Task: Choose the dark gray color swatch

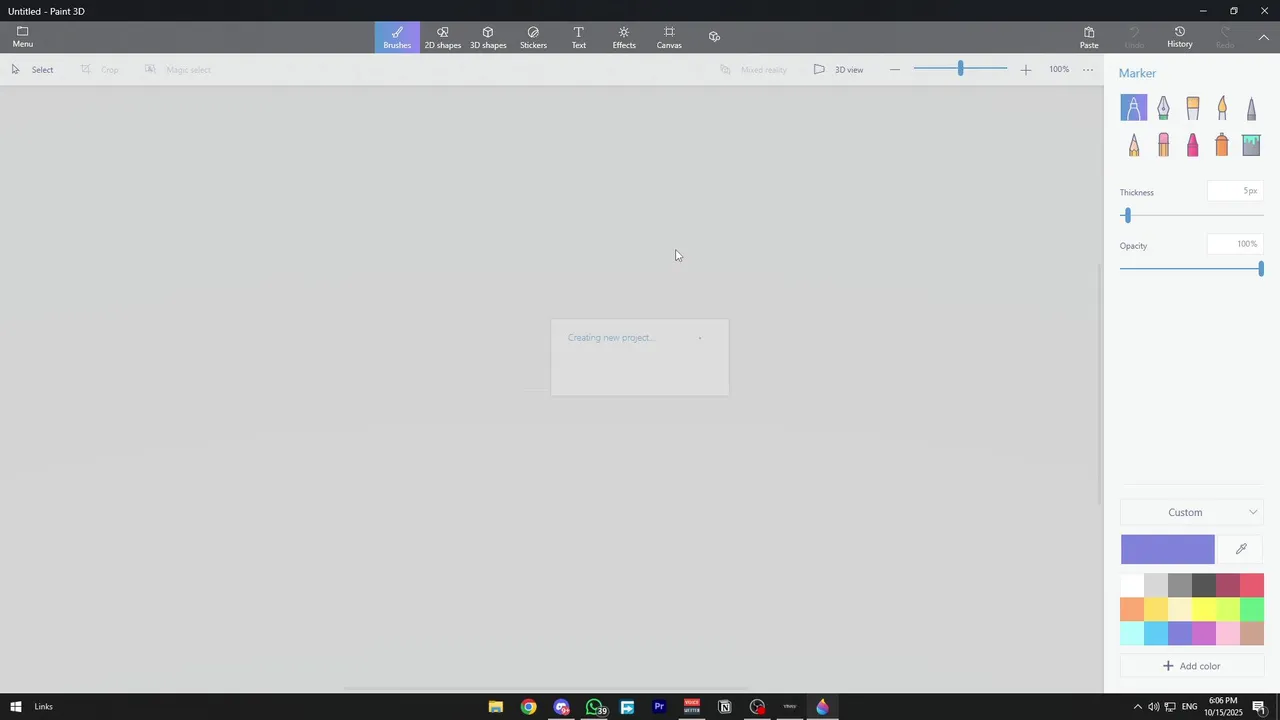Action: pyautogui.click(x=1204, y=585)
